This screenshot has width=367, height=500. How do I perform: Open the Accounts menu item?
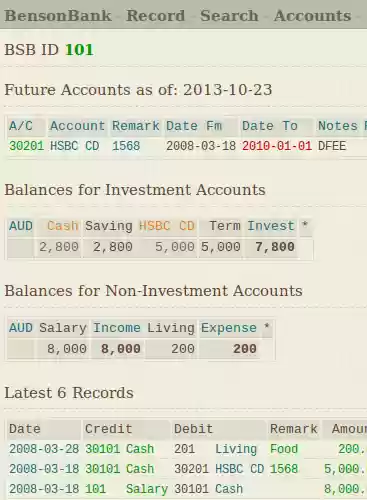[313, 16]
